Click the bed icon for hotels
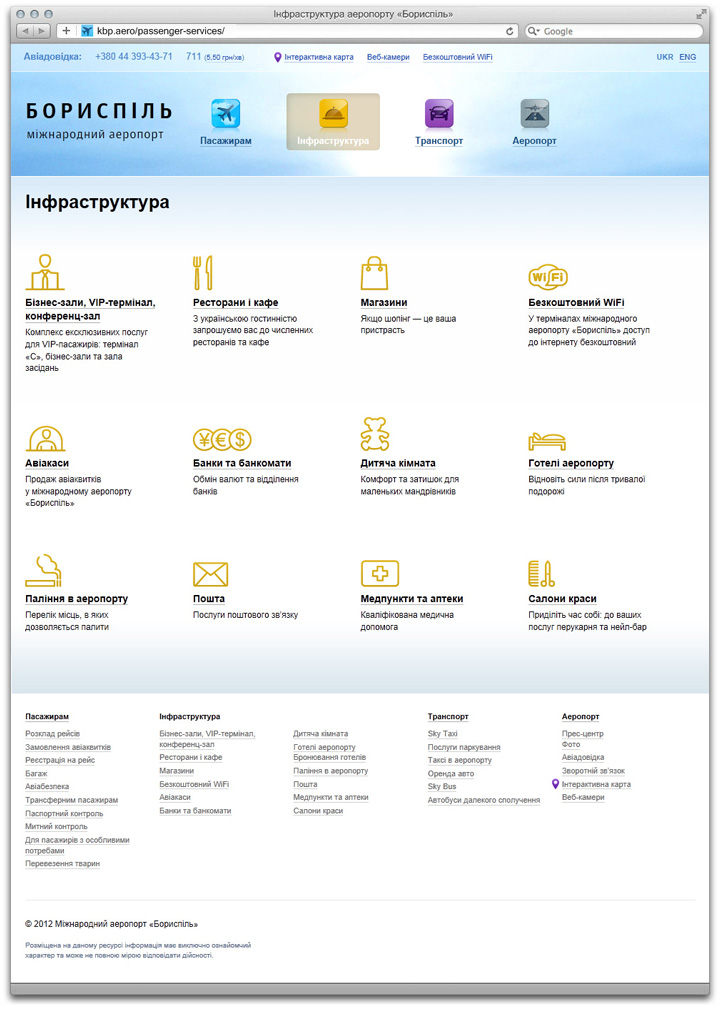Screen dimensions: 720x1010 (x=547, y=442)
